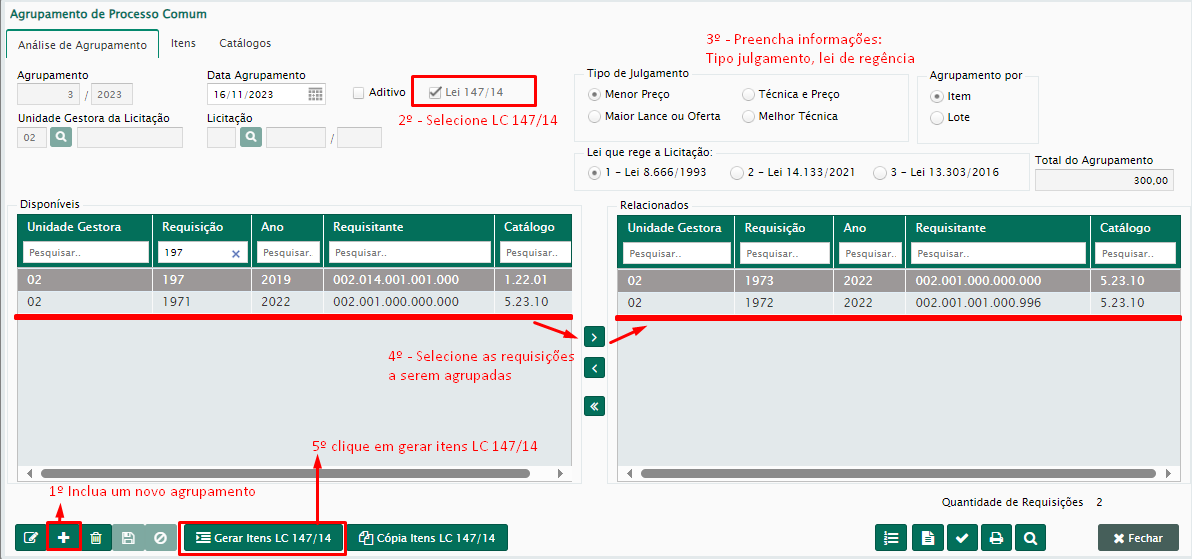1192x559 pixels.
Task: Open the calendar picker for Data Agrupamento
Action: pos(315,94)
